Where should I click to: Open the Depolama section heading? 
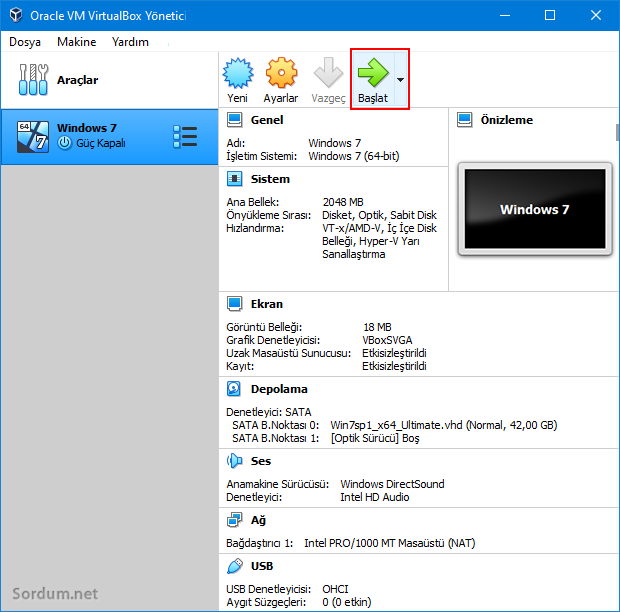click(x=279, y=389)
